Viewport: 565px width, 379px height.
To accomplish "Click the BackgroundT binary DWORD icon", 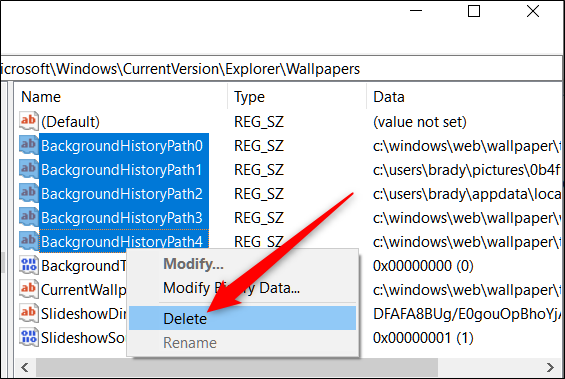I will click(x=28, y=266).
